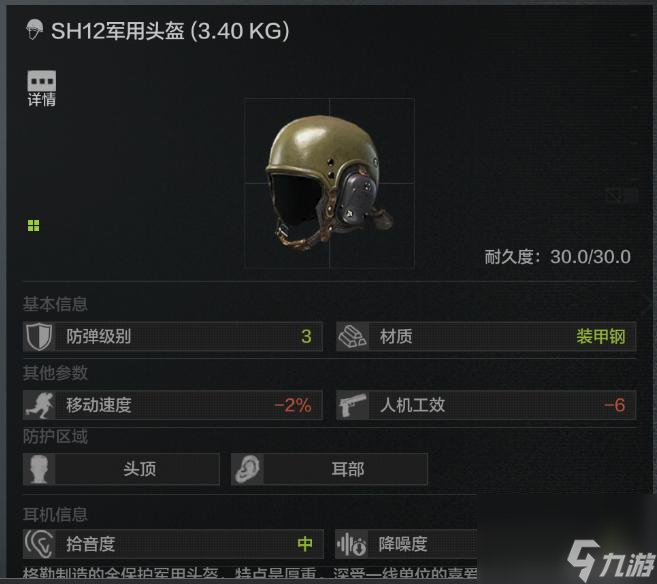Click the ear icon for 耳部
This screenshot has width=657, height=584.
247,469
